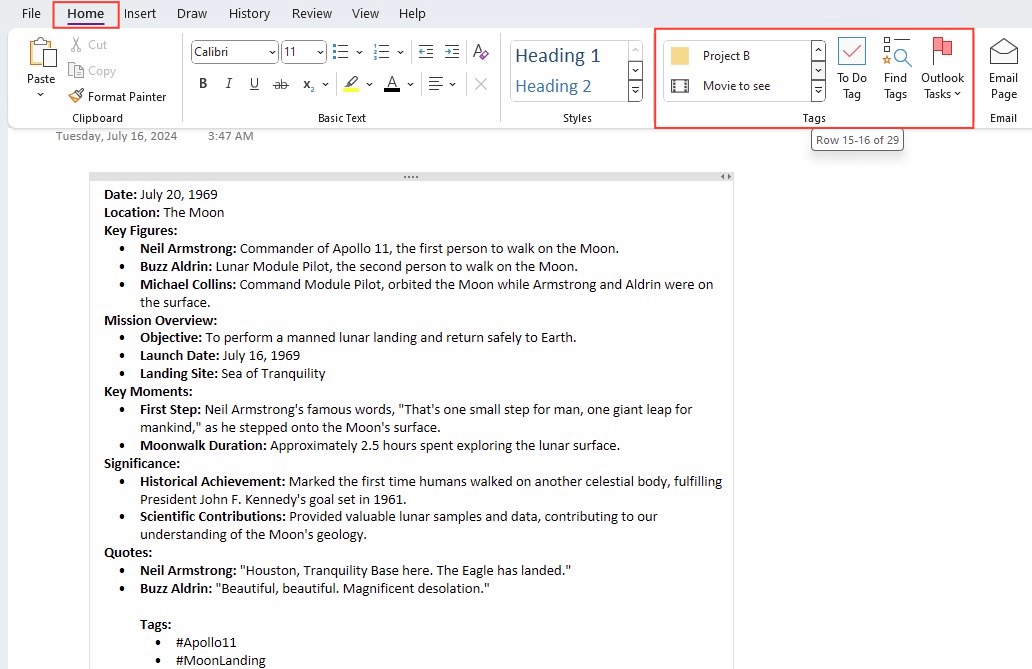Open the Draw tab
This screenshot has width=1032, height=669.
click(192, 14)
